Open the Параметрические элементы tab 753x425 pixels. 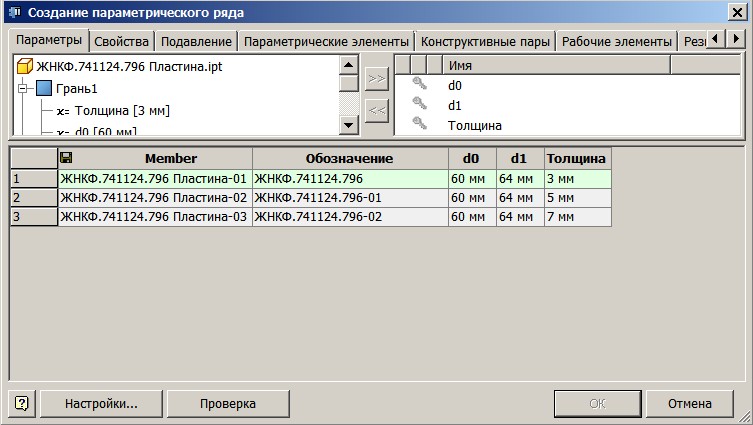coord(326,41)
